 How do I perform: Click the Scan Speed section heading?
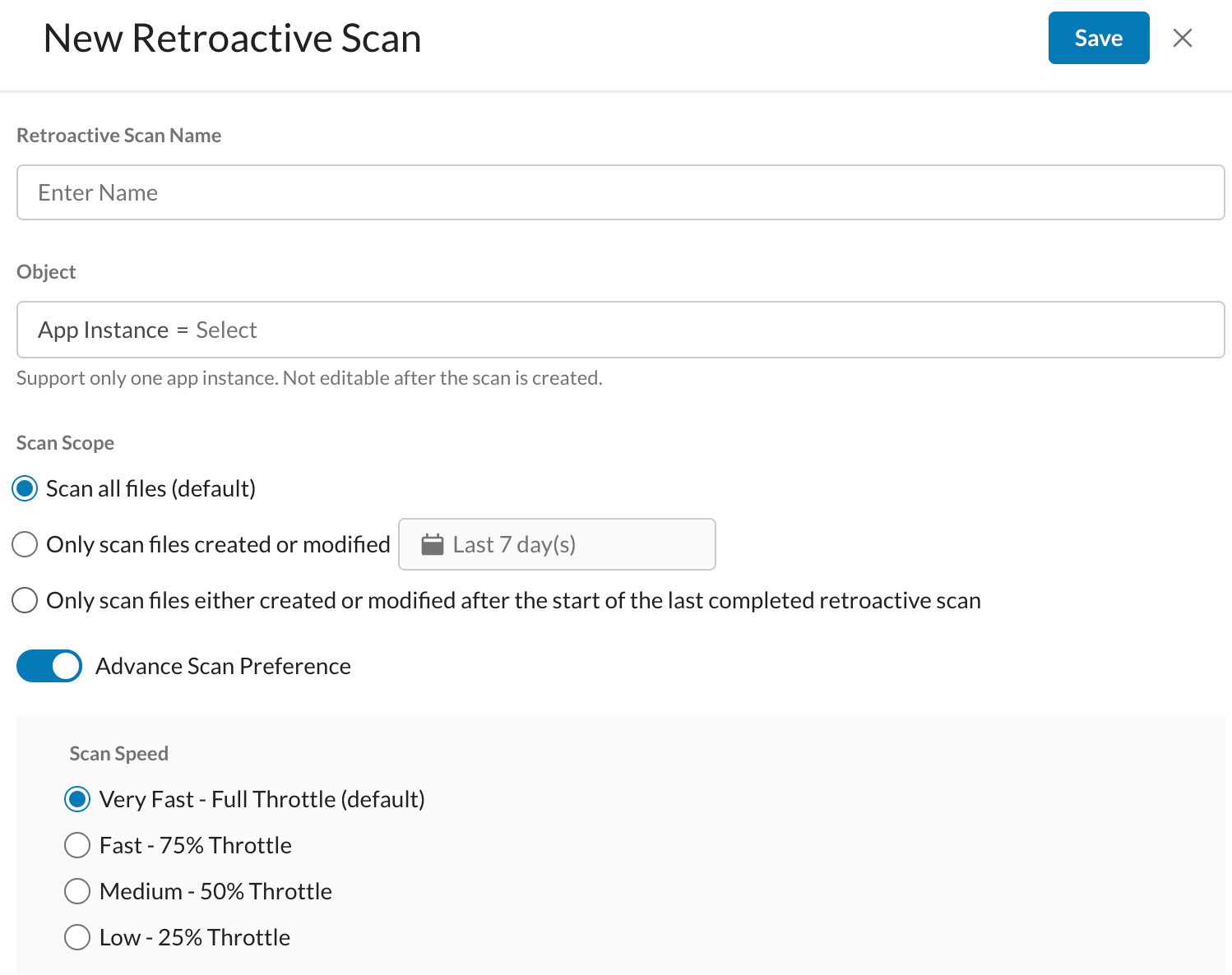[x=118, y=754]
